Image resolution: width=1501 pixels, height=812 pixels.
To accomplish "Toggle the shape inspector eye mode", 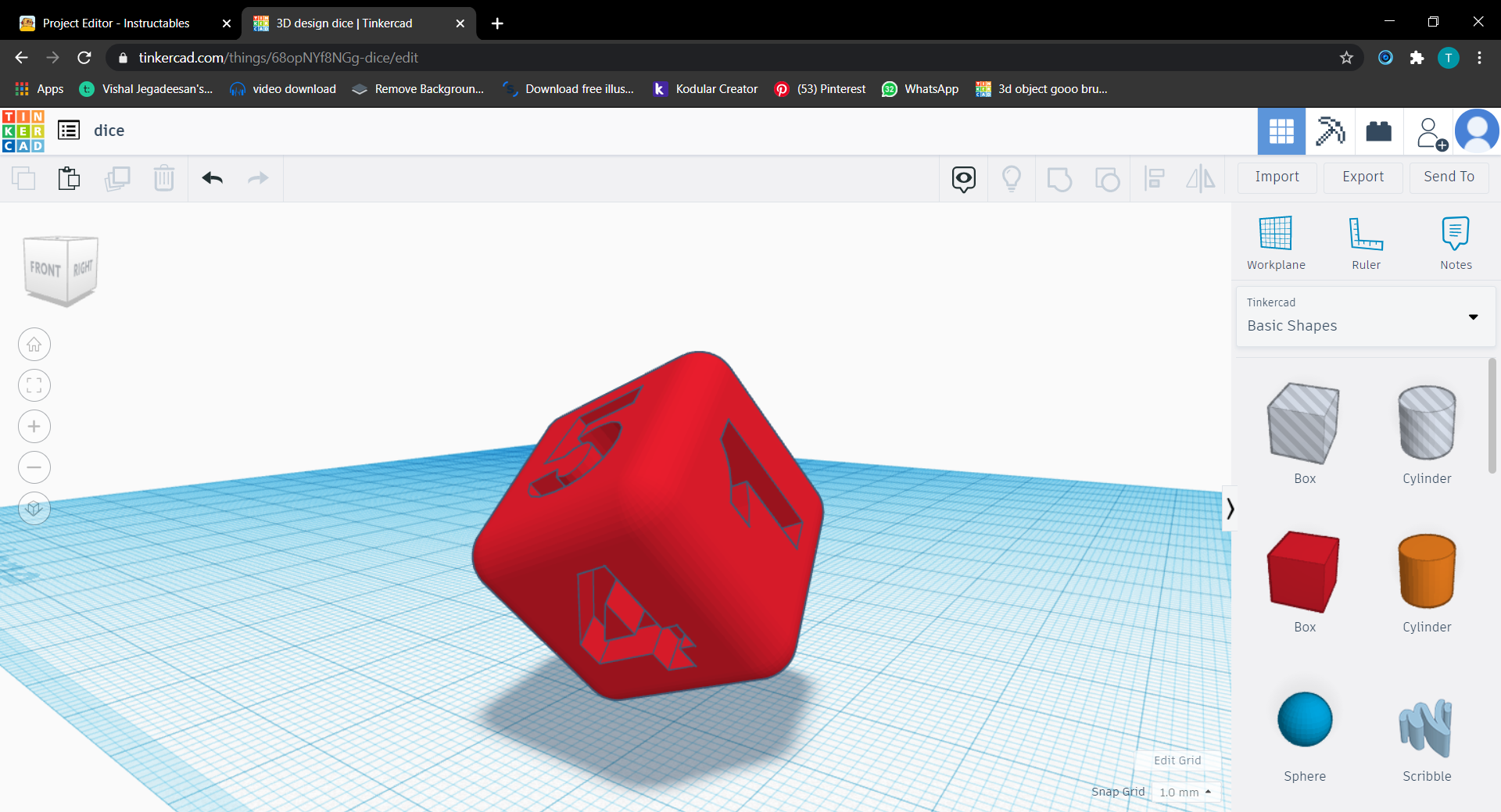I will pyautogui.click(x=963, y=178).
